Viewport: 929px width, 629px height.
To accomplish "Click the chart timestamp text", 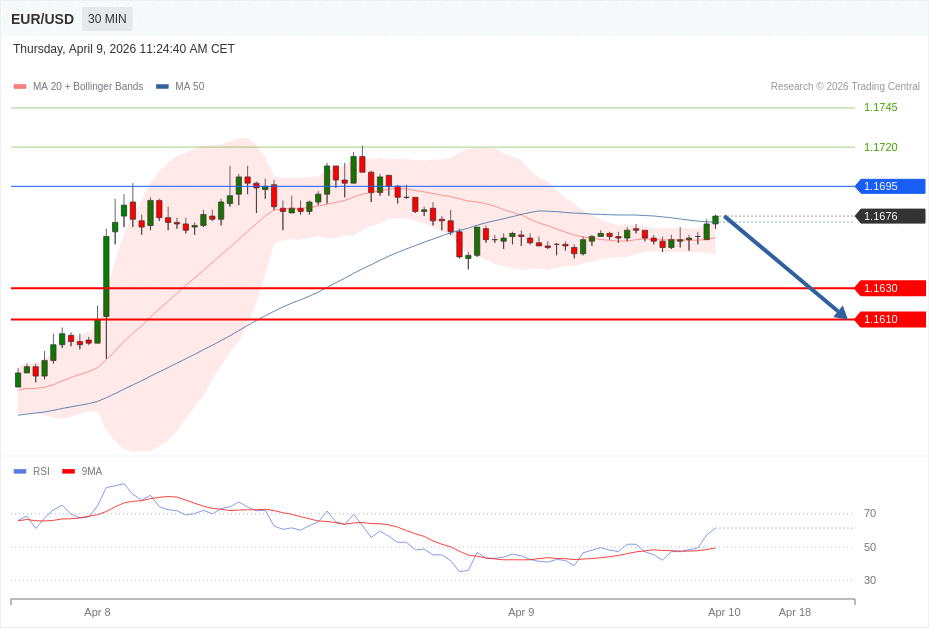I will pyautogui.click(x=124, y=49).
